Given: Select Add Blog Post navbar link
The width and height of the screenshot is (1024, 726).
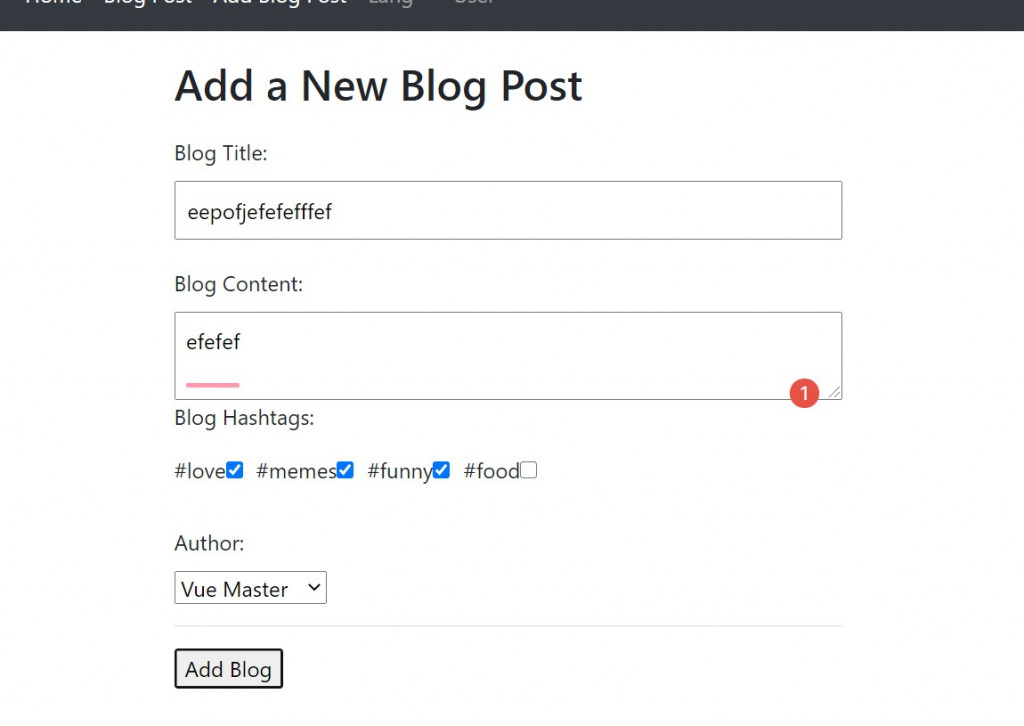Looking at the screenshot, I should 279,3.
